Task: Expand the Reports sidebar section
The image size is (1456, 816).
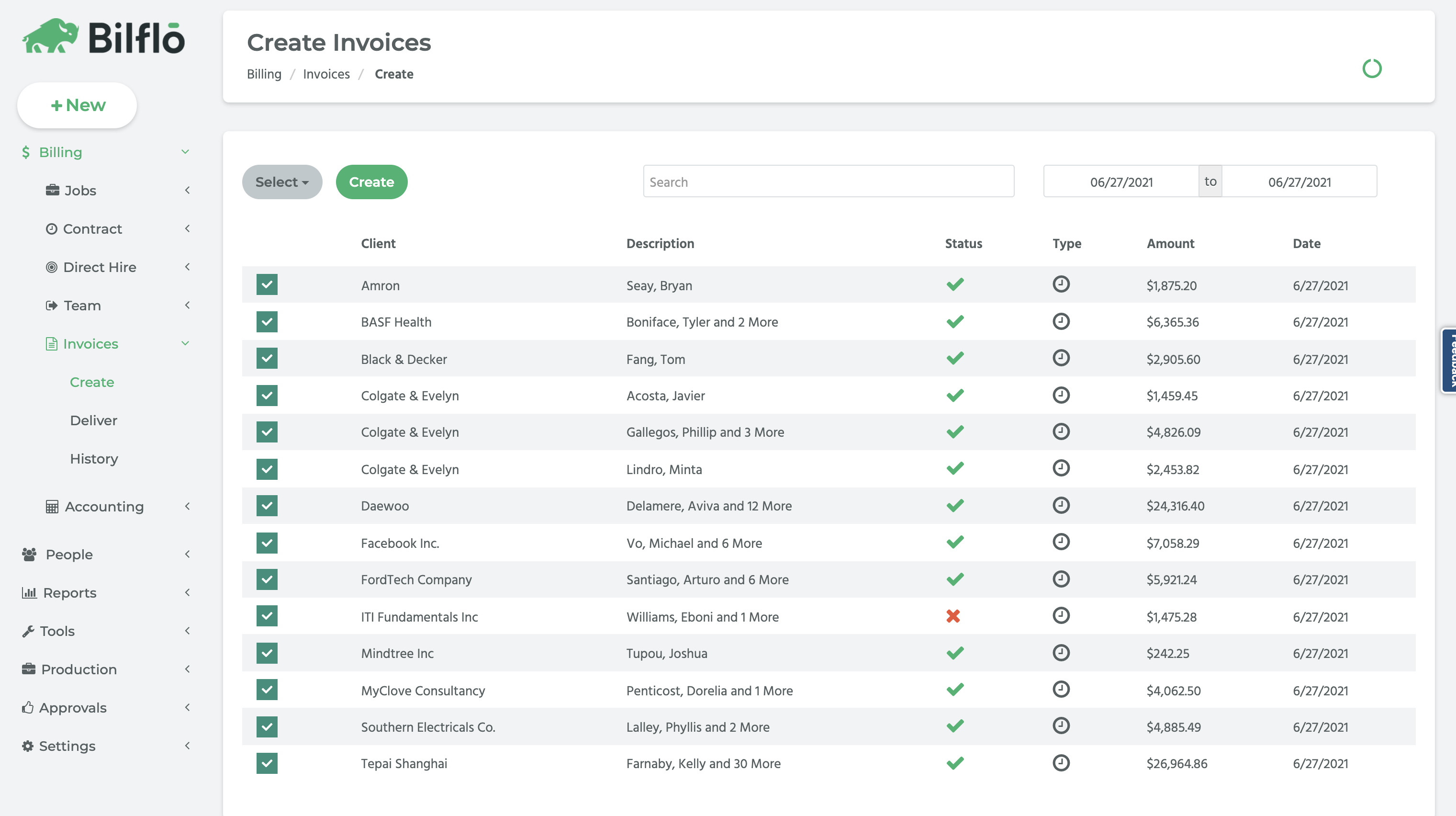Action: [69, 593]
